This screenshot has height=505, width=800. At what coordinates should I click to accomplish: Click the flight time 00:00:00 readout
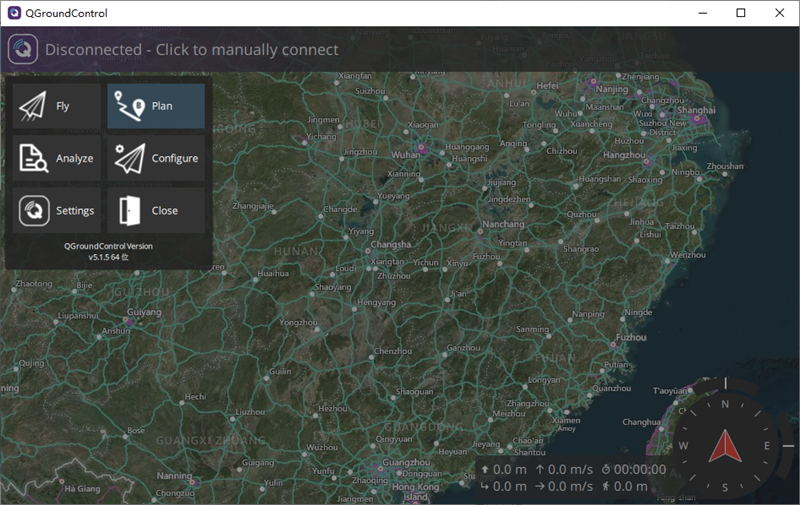coord(634,469)
